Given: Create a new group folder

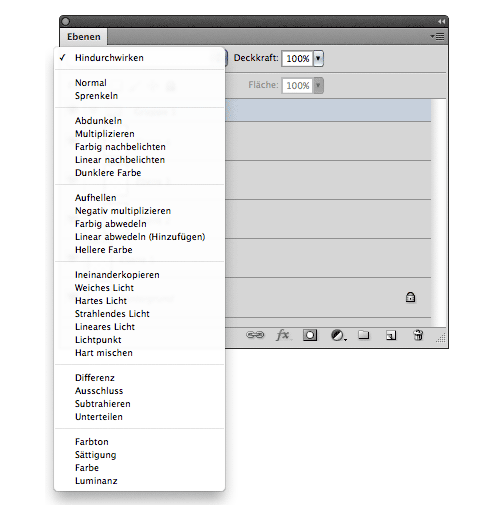Looking at the screenshot, I should (x=364, y=335).
